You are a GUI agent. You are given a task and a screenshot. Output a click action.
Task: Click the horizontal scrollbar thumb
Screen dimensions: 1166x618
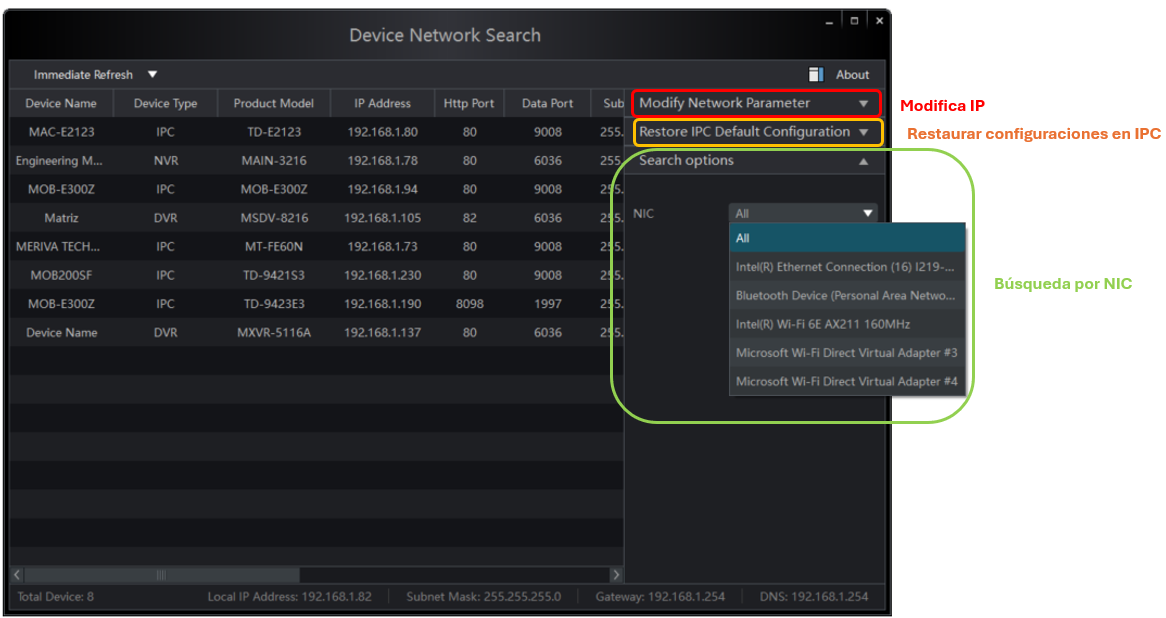tap(160, 575)
